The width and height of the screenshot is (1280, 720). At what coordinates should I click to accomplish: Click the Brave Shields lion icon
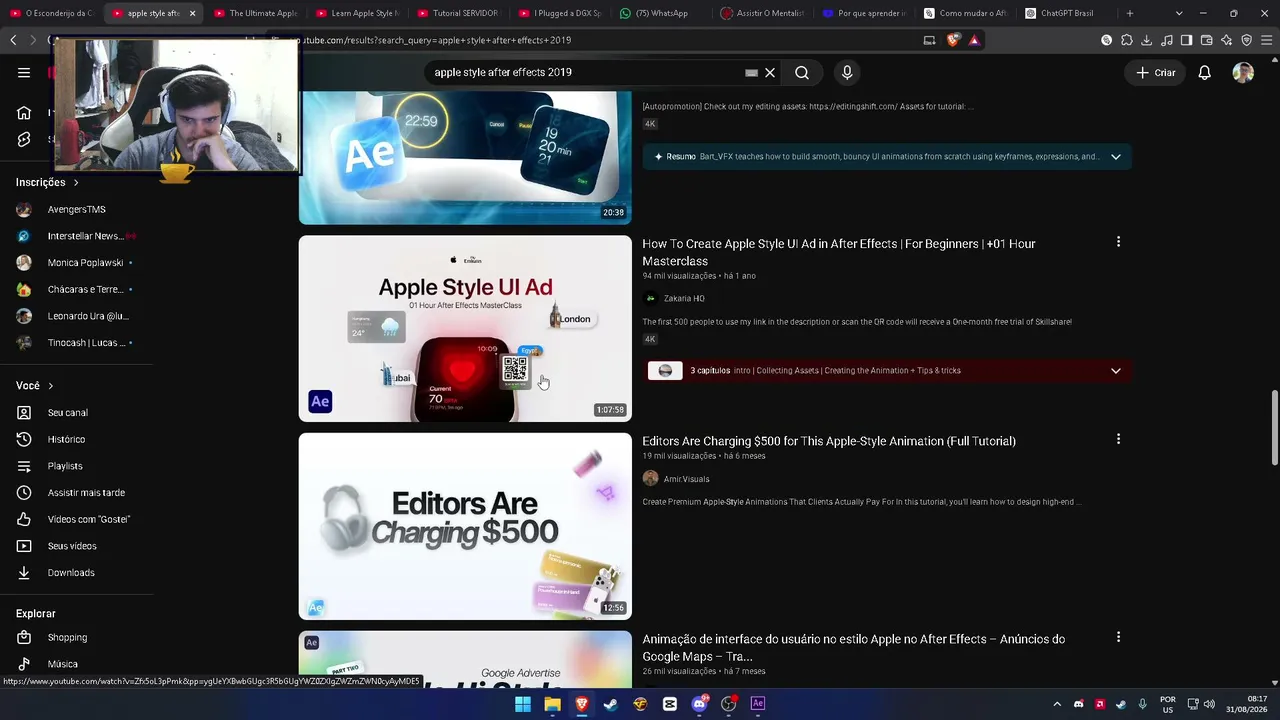click(953, 40)
